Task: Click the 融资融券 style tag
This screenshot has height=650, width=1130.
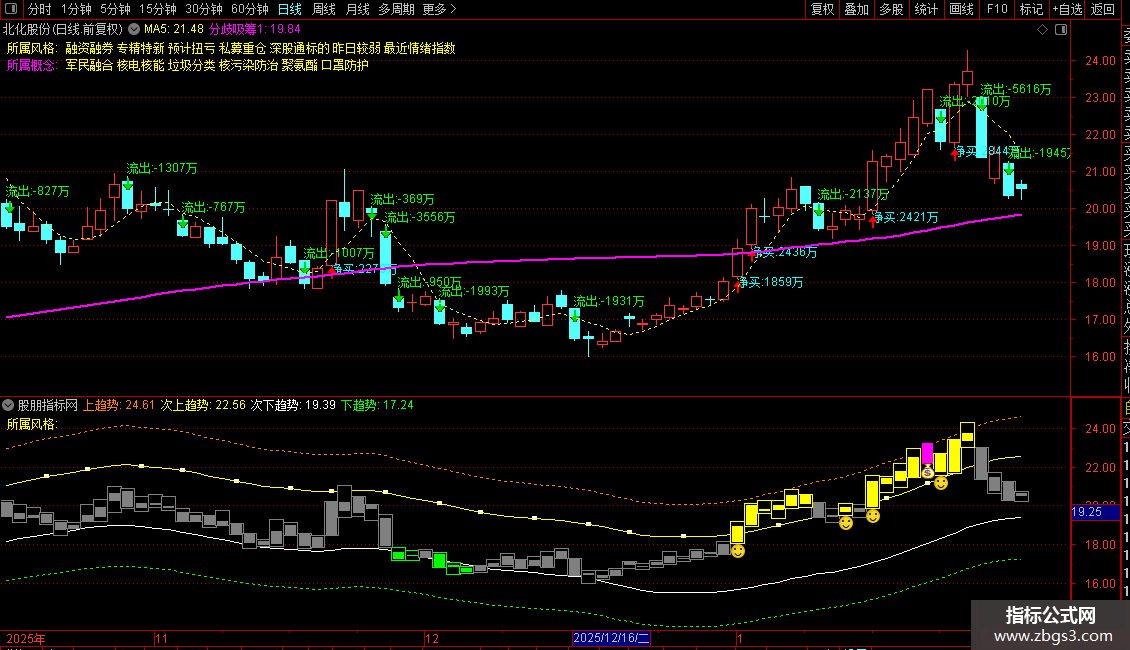Action: click(x=89, y=48)
